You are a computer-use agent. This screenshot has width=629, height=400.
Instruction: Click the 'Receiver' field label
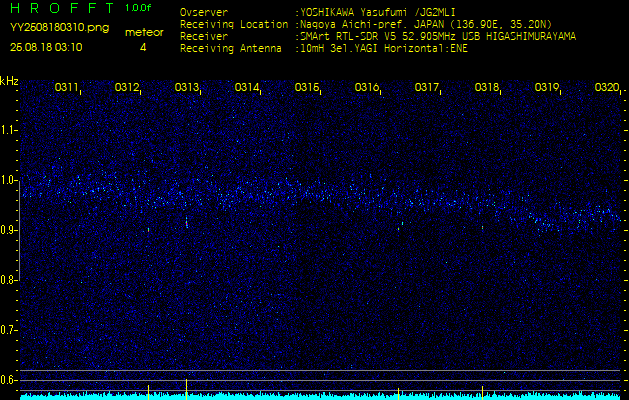[x=204, y=37]
